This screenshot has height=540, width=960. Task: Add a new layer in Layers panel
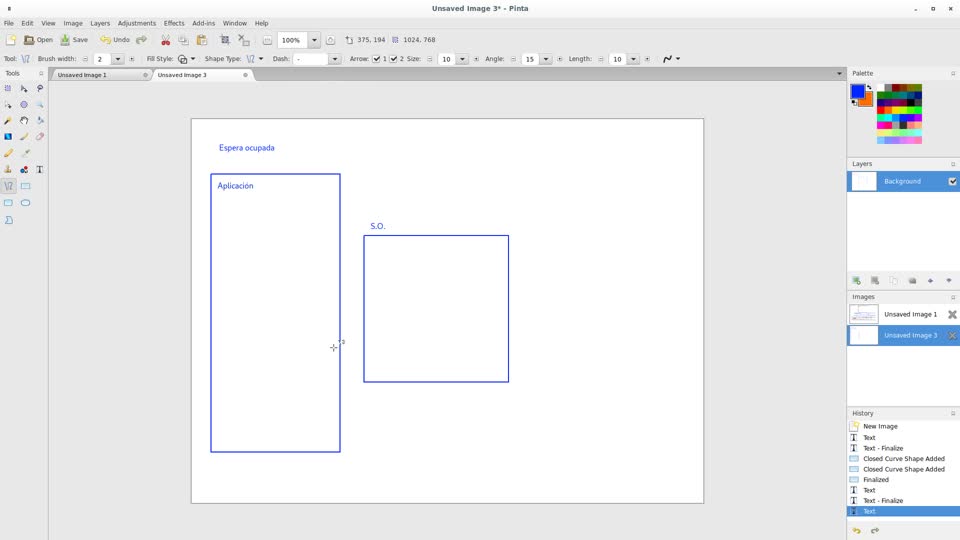pyautogui.click(x=857, y=280)
